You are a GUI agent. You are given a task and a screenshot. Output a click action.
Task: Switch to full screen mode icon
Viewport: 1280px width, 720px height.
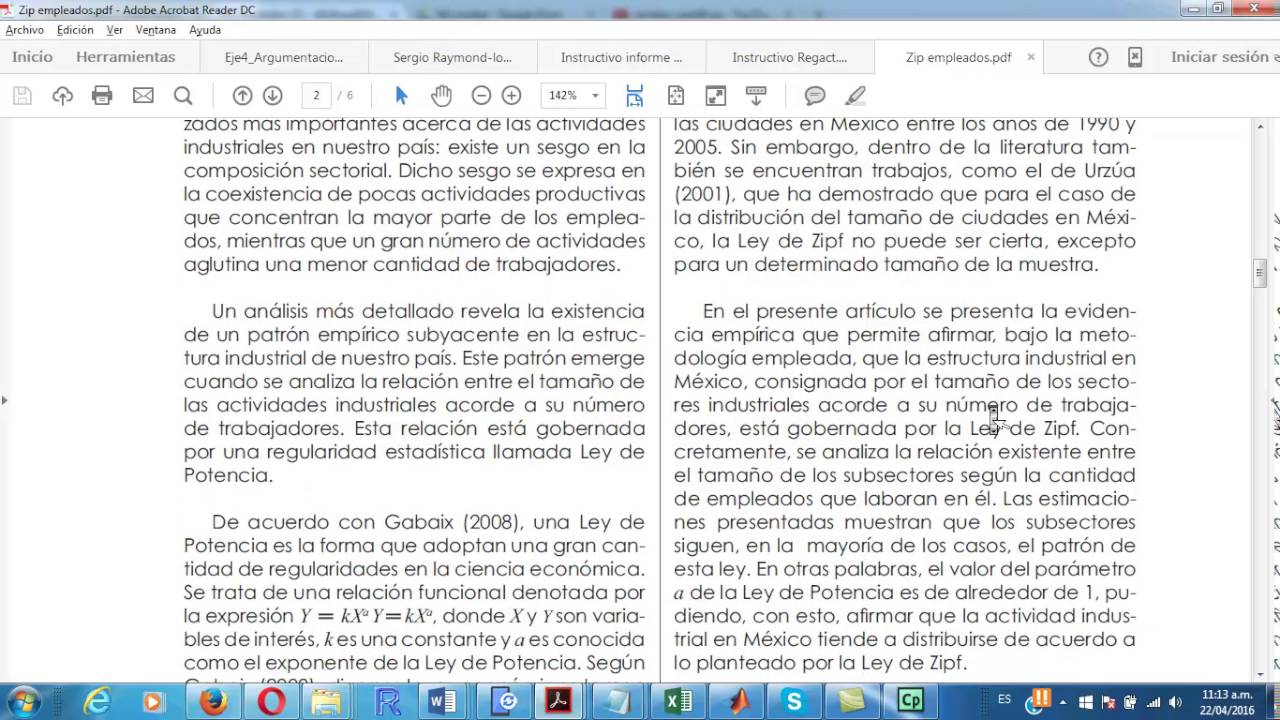pyautogui.click(x=716, y=96)
